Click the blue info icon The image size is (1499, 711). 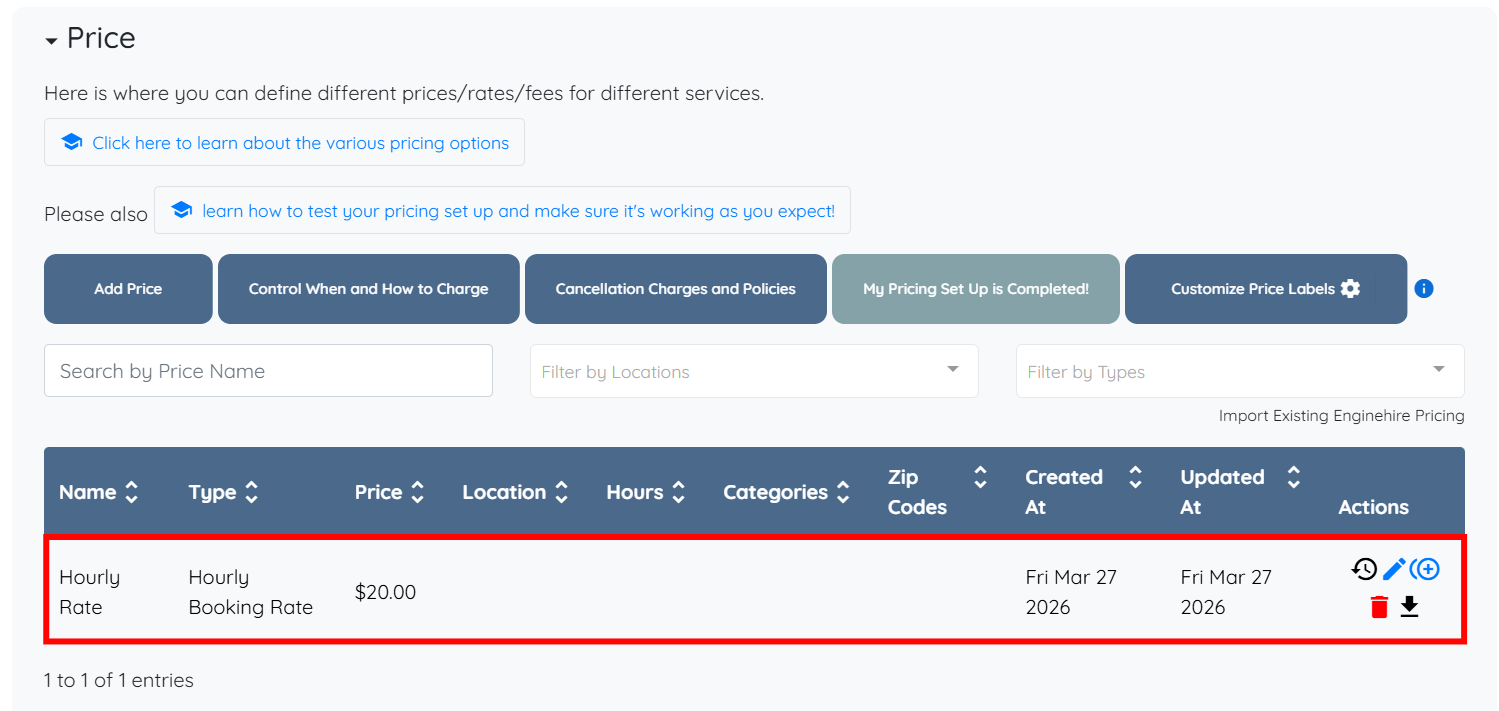pos(1424,288)
